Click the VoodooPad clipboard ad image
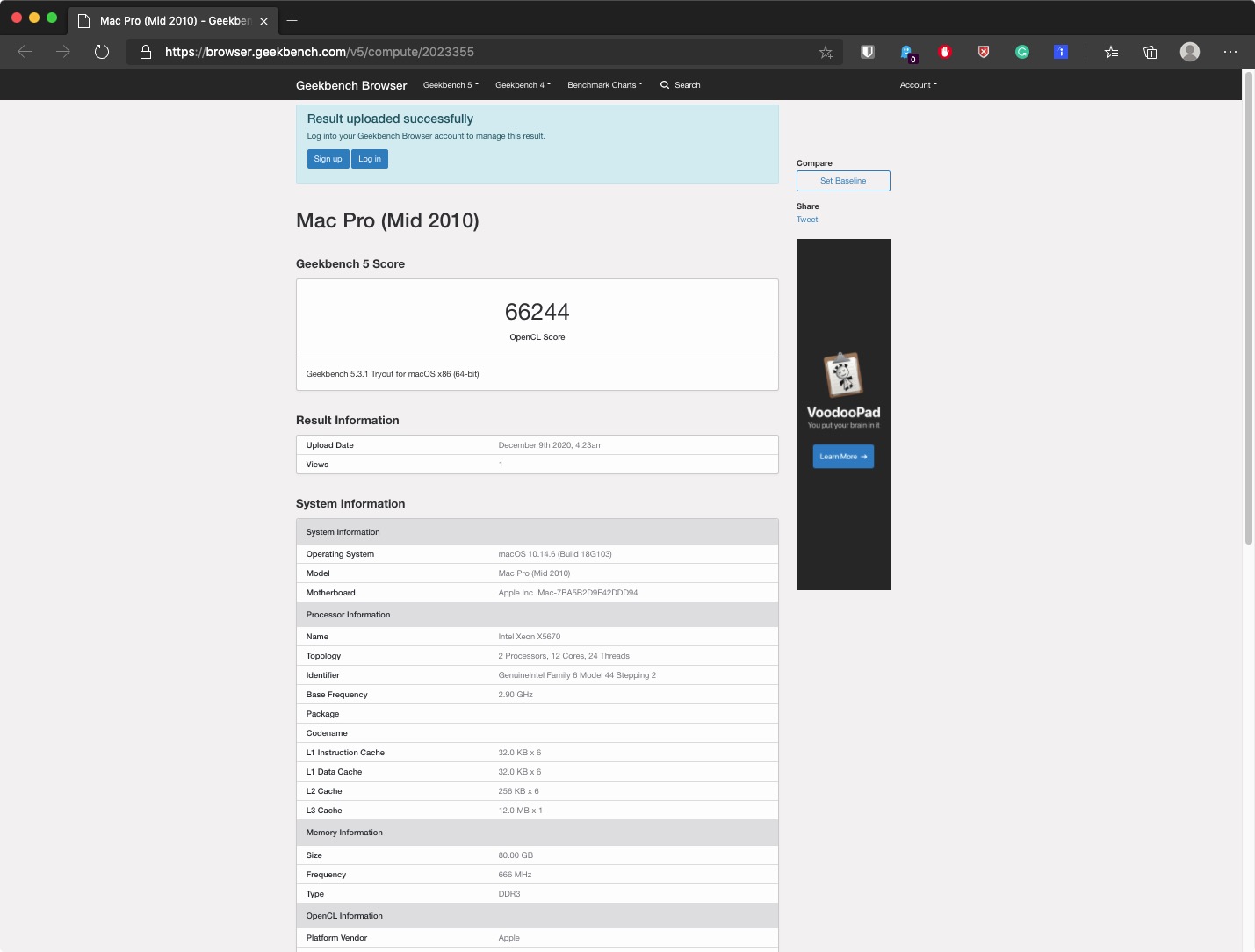1255x952 pixels. 843,375
